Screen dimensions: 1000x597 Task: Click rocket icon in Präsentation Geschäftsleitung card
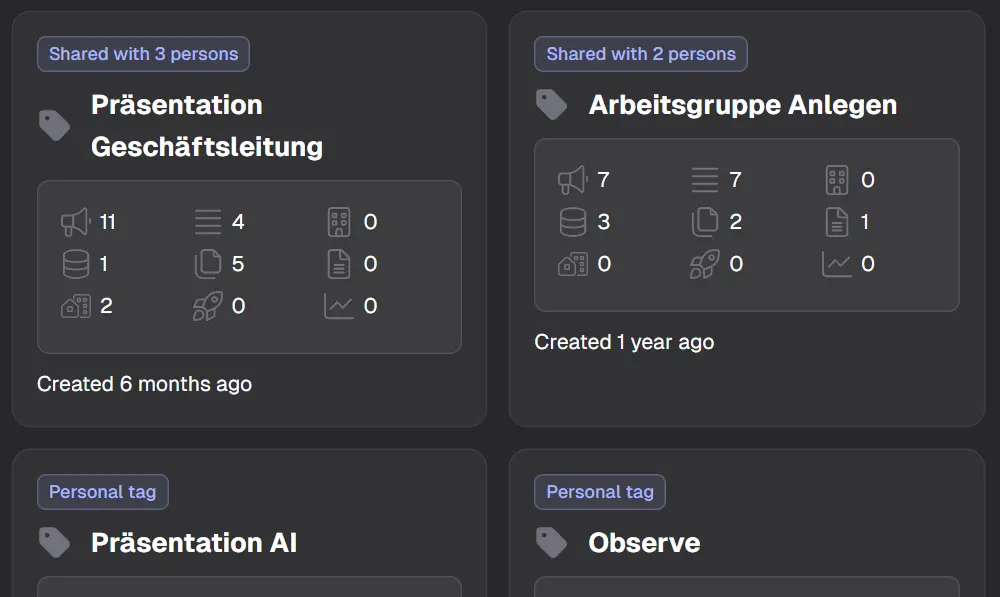pos(207,306)
